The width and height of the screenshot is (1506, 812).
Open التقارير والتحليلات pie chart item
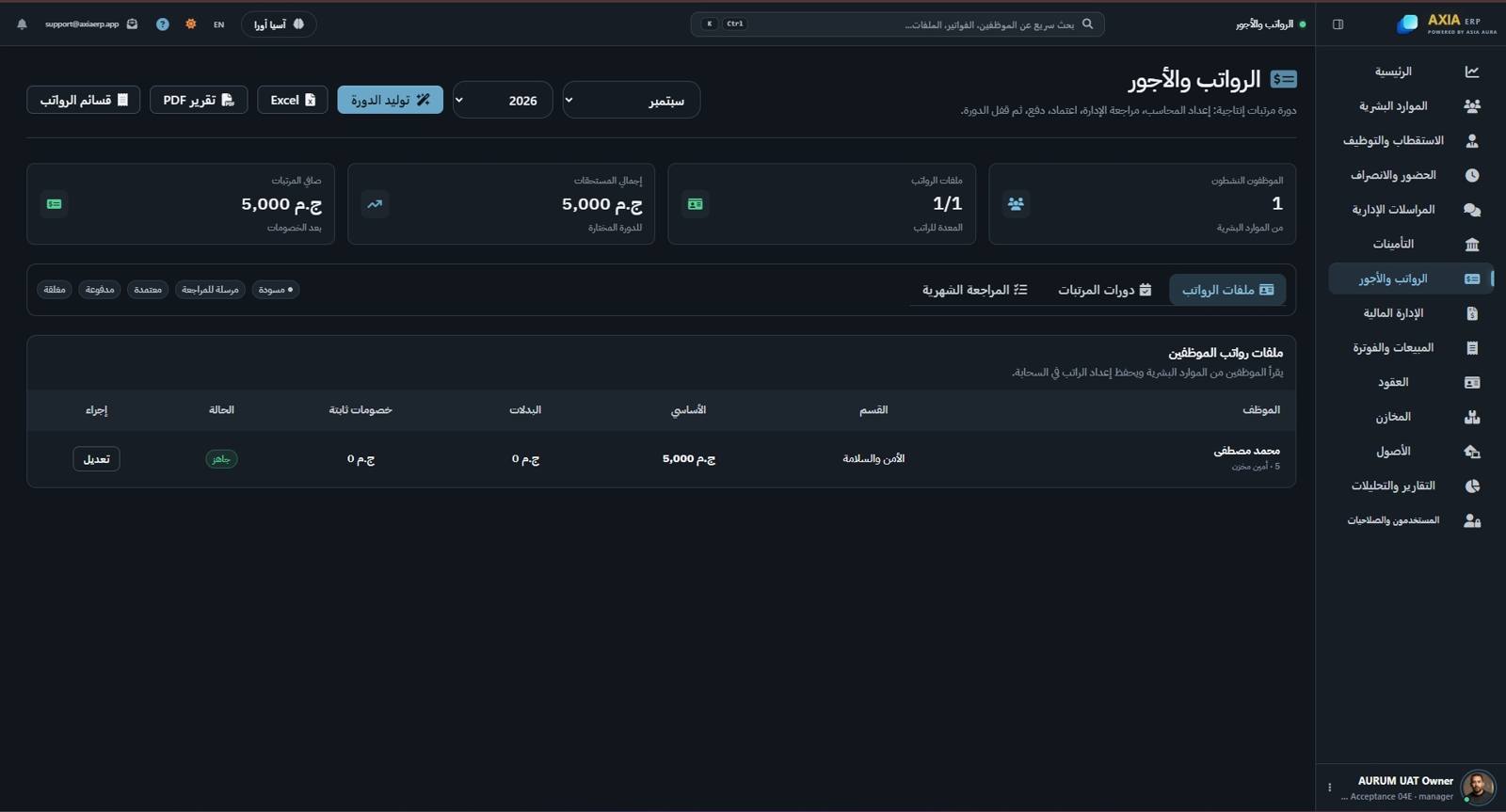coord(1411,486)
